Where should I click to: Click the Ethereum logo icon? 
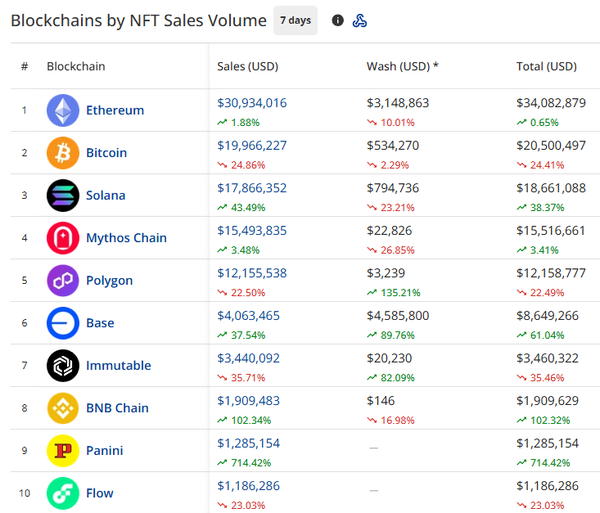62,110
